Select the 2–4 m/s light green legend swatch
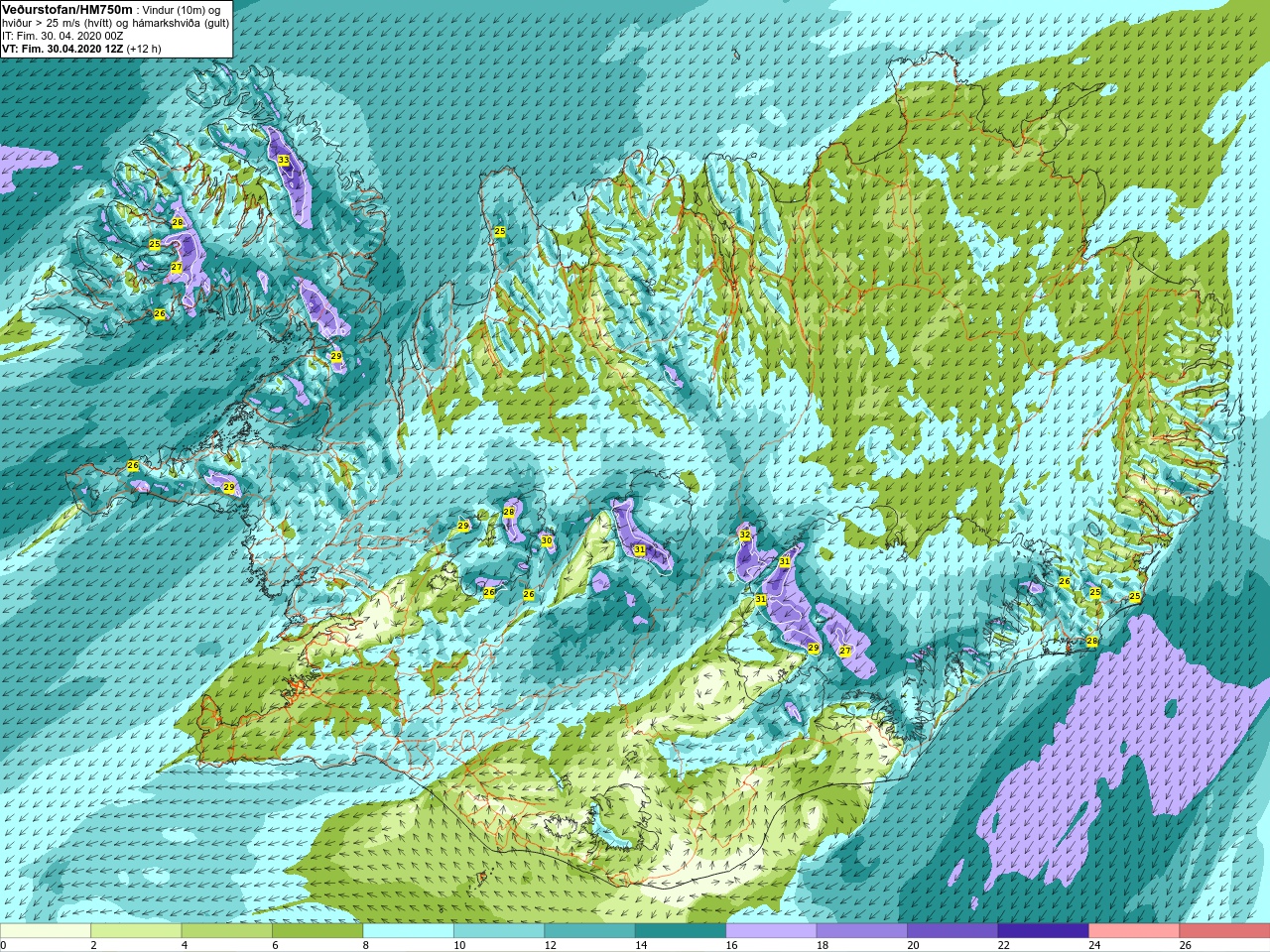 click(136, 931)
